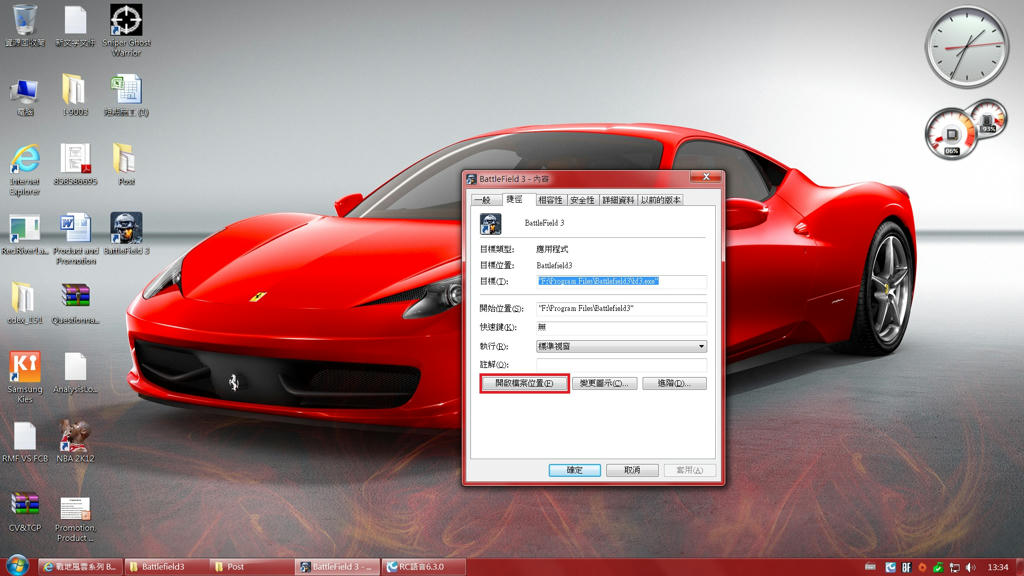
Task: Click the volume speaker tray icon
Action: pyautogui.click(x=970, y=568)
